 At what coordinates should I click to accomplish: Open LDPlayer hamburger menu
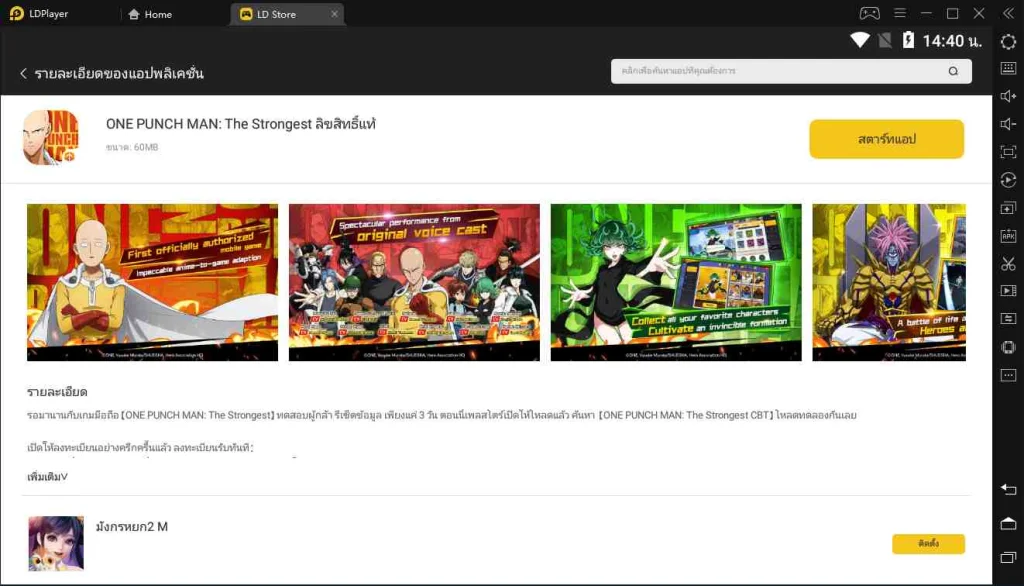pyautogui.click(x=900, y=13)
